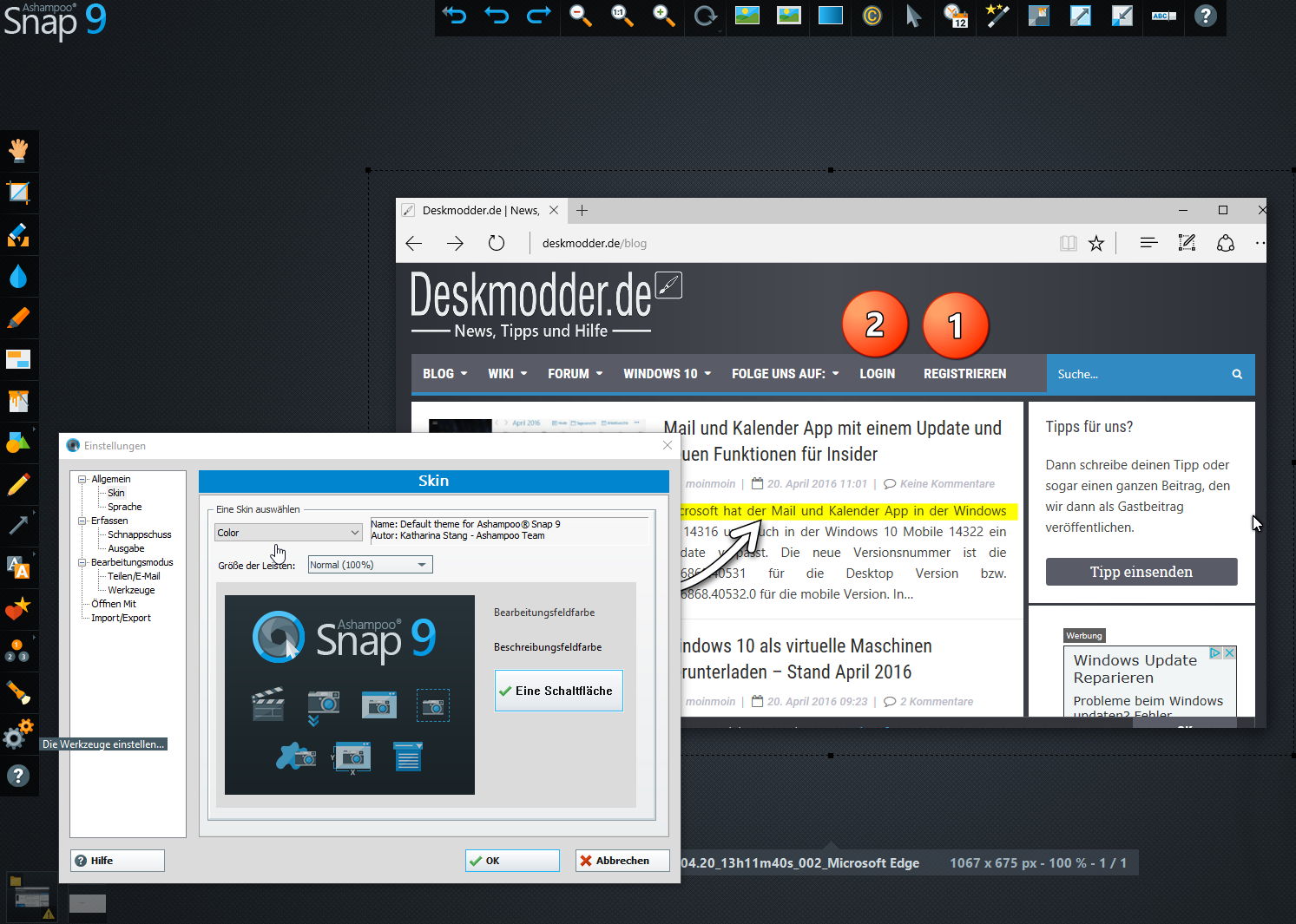Open the WINDOWS 10 dropdown menu

[667, 374]
